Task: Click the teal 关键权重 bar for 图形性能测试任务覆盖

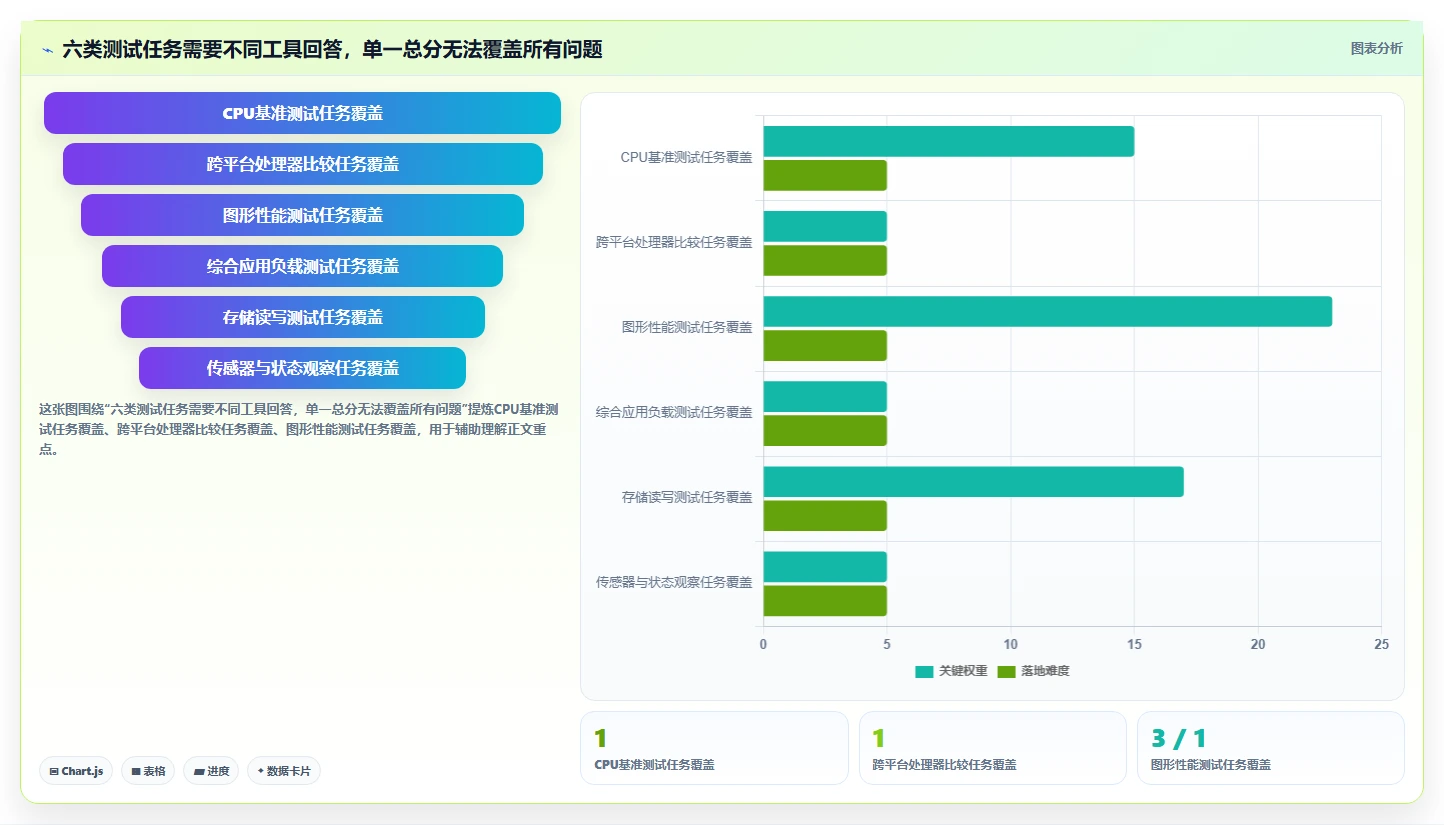Action: (1048, 311)
